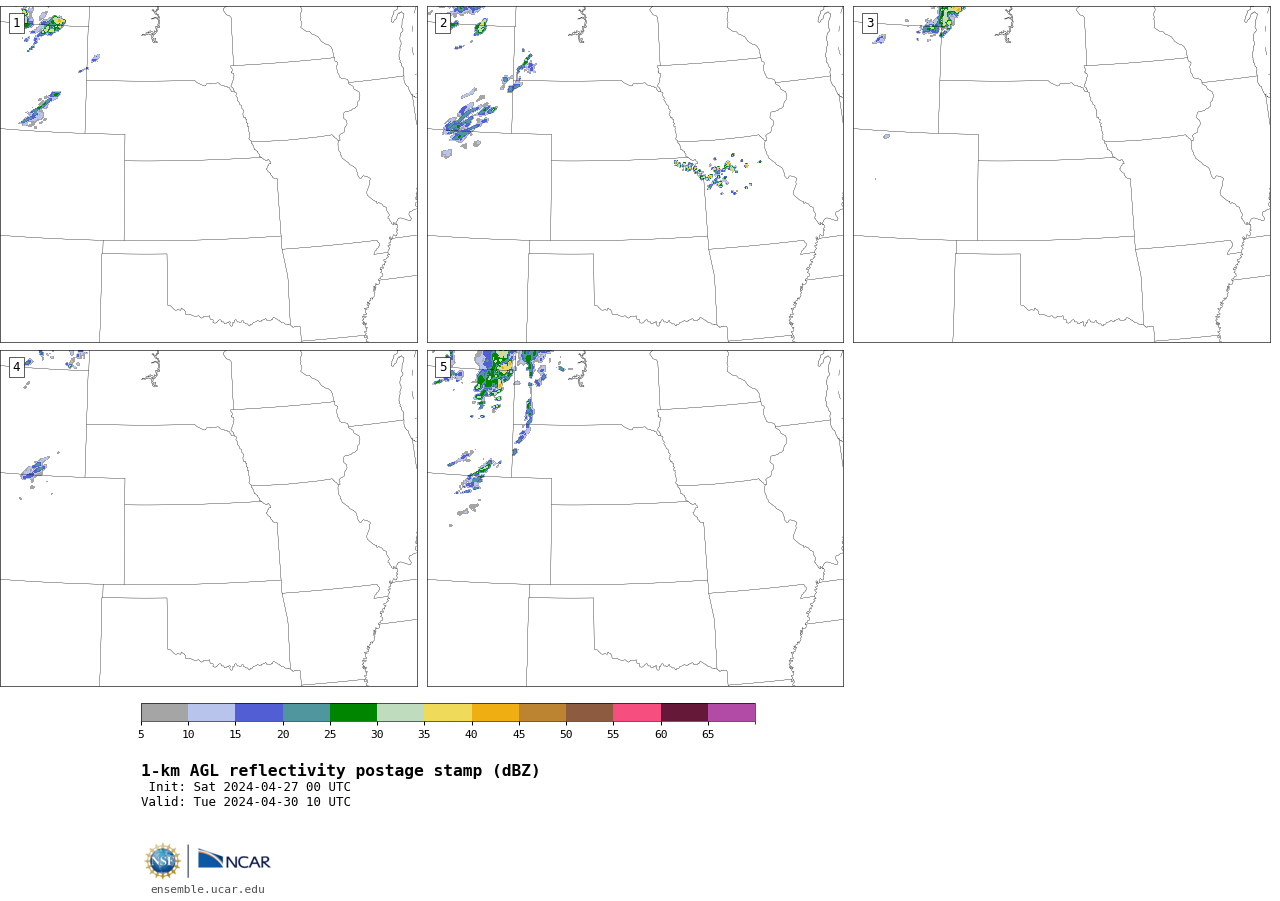
Task: Click the member number label '2'
Action: [x=443, y=23]
